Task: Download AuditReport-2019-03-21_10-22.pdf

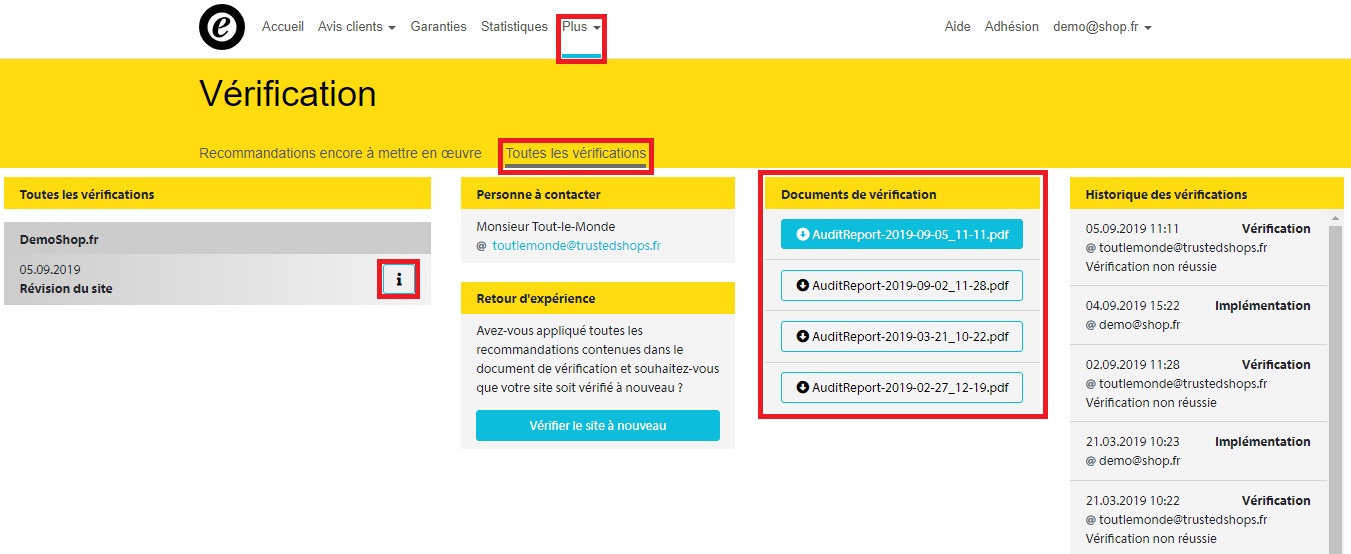Action: [902, 336]
